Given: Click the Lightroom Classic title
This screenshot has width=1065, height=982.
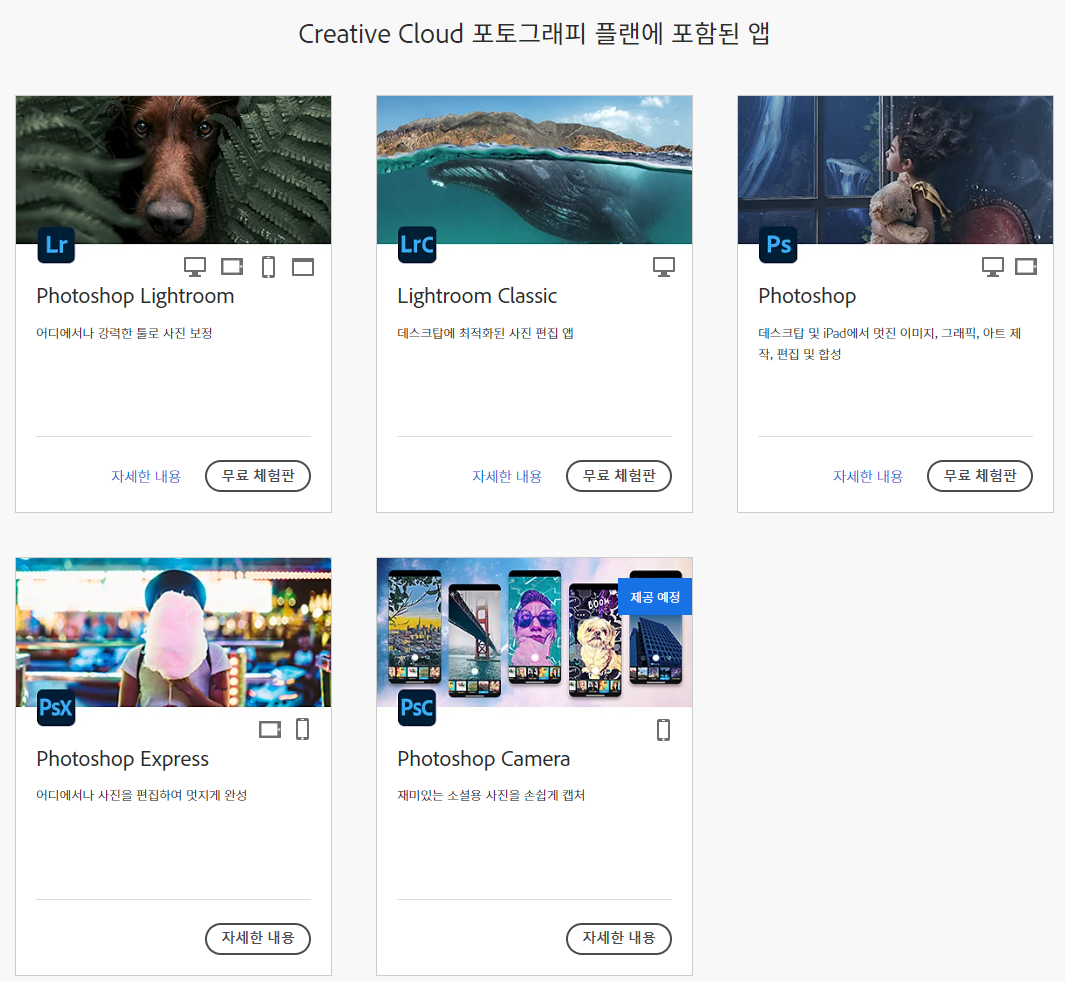Looking at the screenshot, I should [x=477, y=296].
